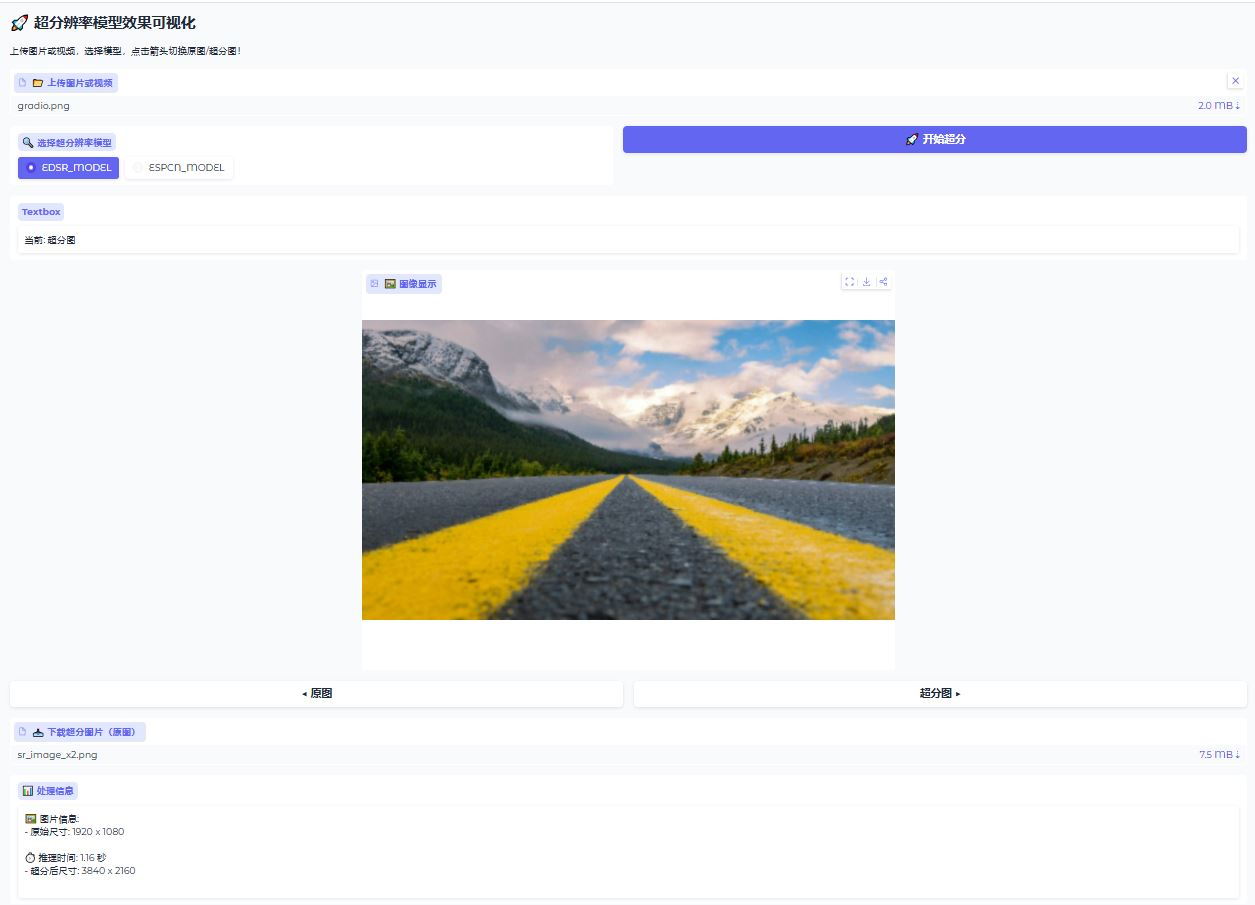Click the chart icon in 处理信息 label
Viewport: 1255px width, 905px height.
click(28, 791)
